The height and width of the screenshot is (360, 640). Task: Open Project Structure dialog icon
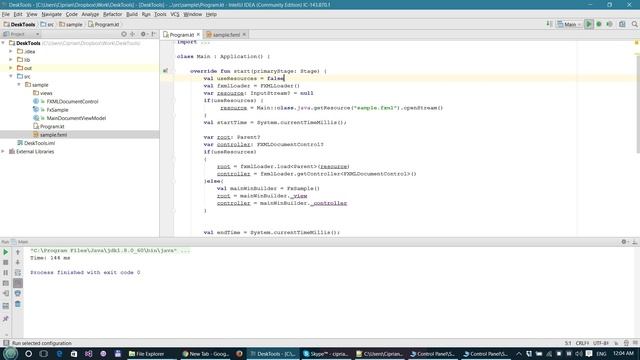pos(622,24)
